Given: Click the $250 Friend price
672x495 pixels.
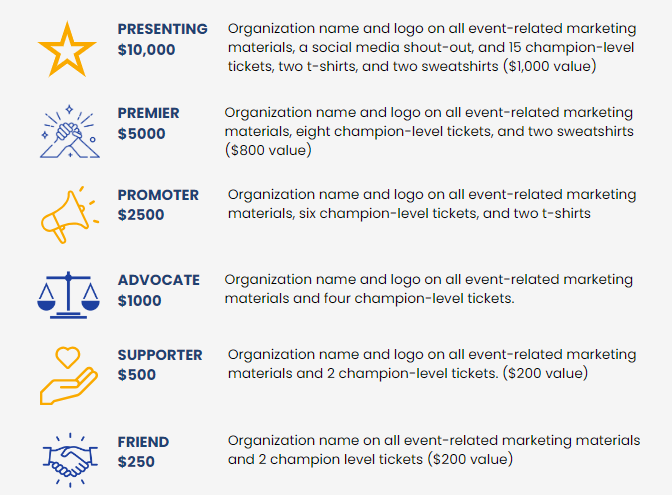Looking at the screenshot, I should click(136, 462).
